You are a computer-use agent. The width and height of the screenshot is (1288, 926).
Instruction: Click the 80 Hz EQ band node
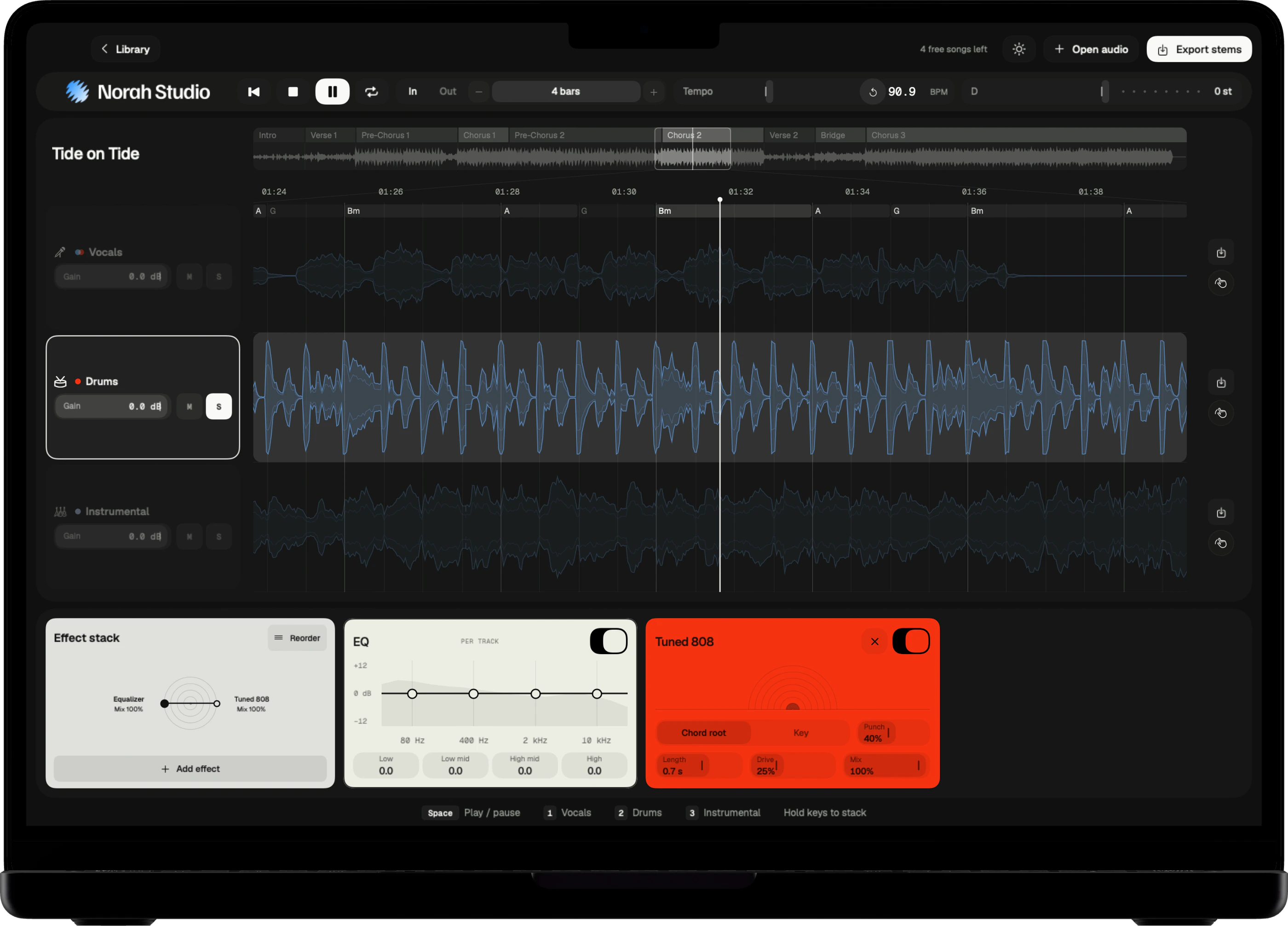[x=412, y=694]
